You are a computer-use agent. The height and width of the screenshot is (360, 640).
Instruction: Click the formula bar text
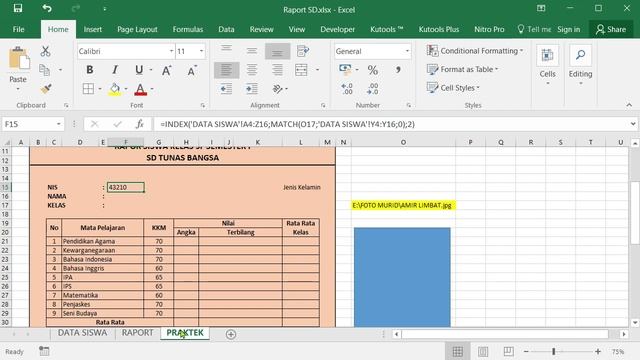(287, 124)
